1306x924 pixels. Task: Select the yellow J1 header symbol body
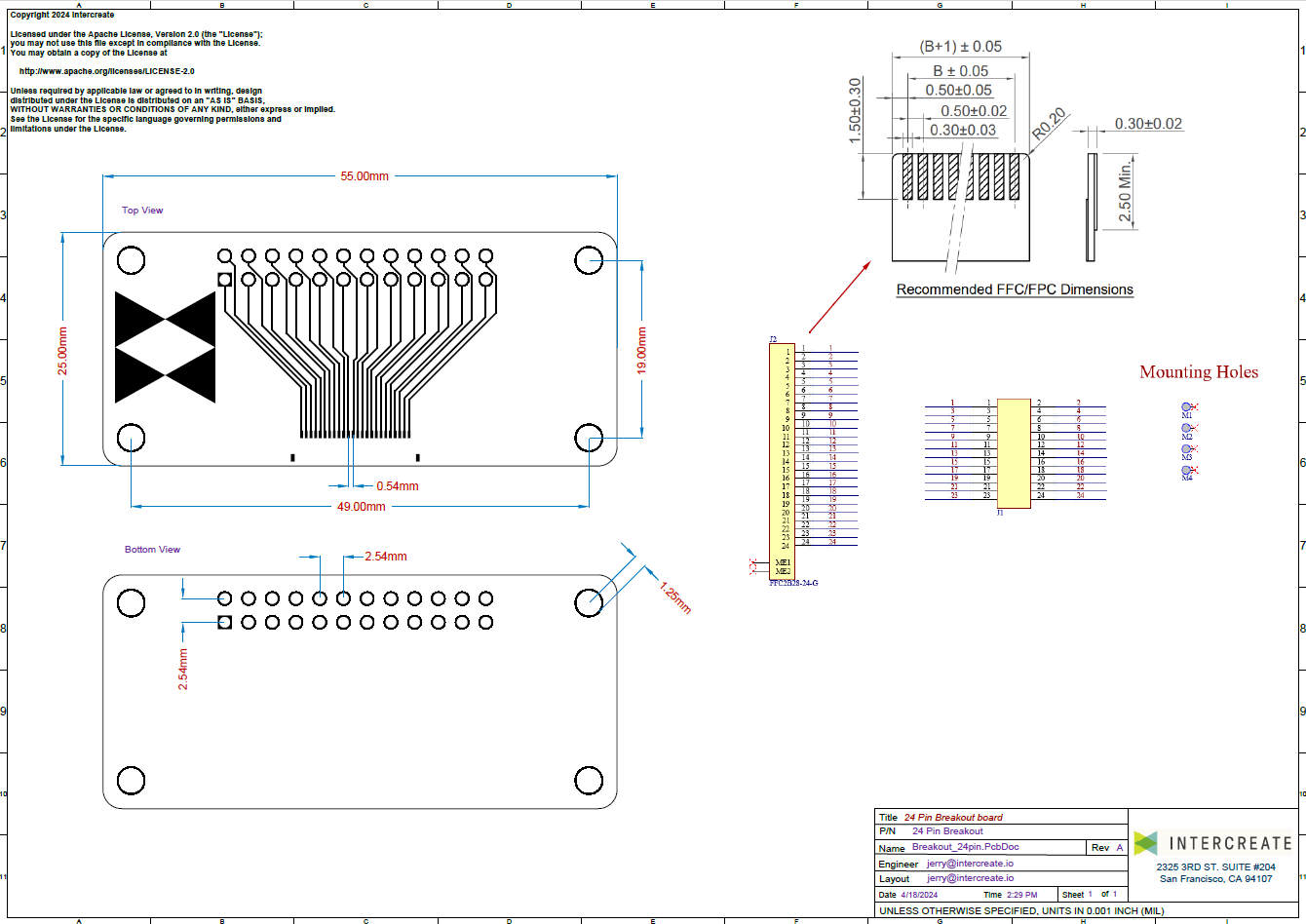tap(1014, 452)
